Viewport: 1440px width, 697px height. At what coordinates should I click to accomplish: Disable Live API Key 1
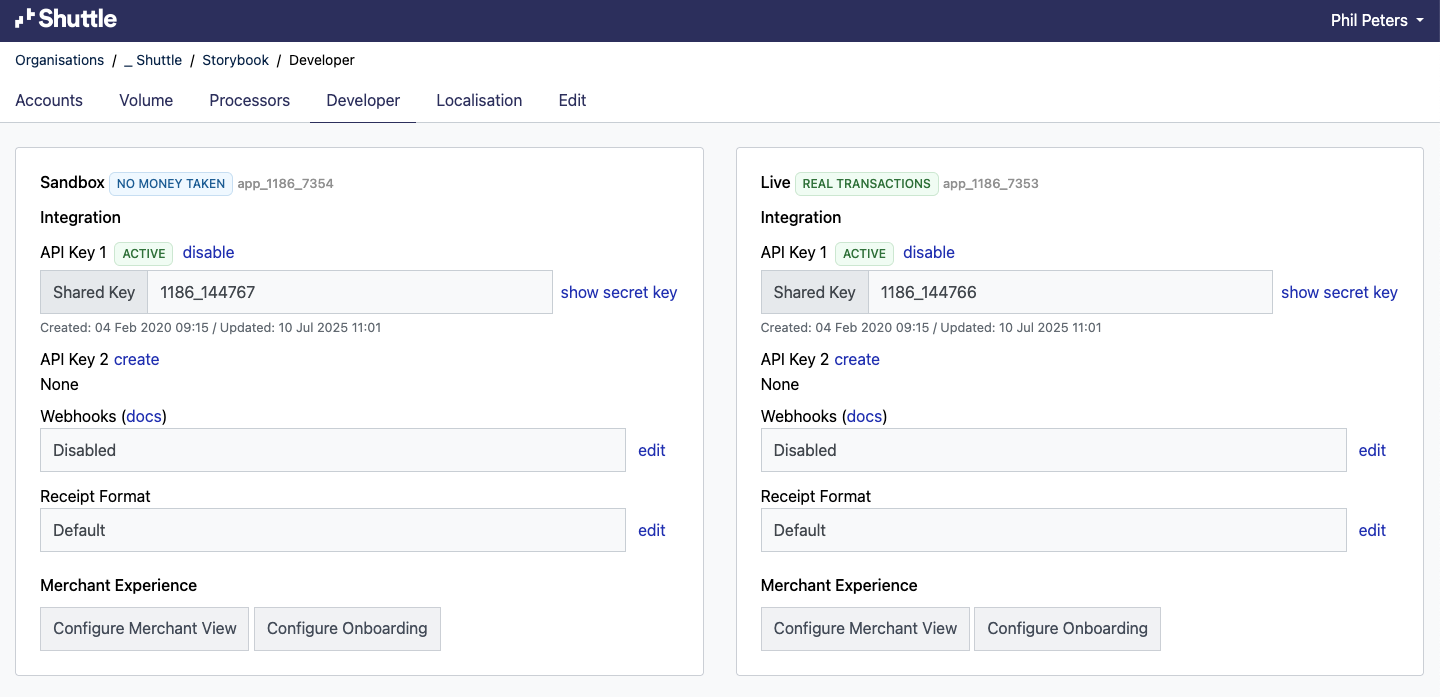[x=928, y=253]
